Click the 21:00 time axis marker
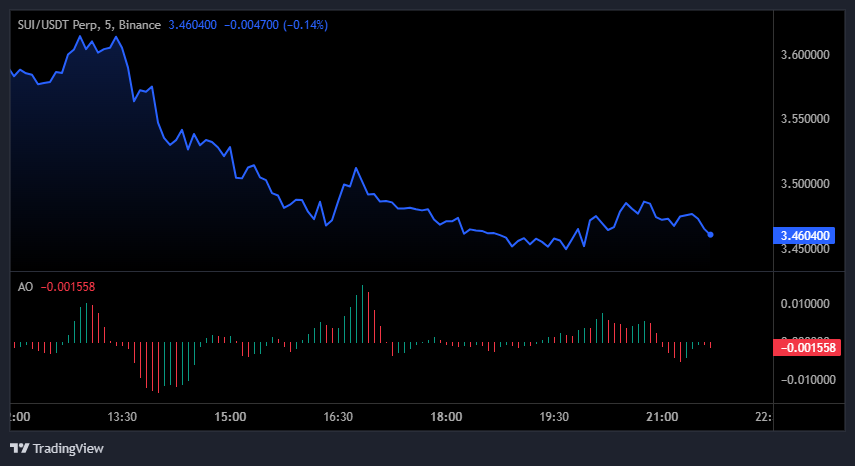 coord(662,417)
